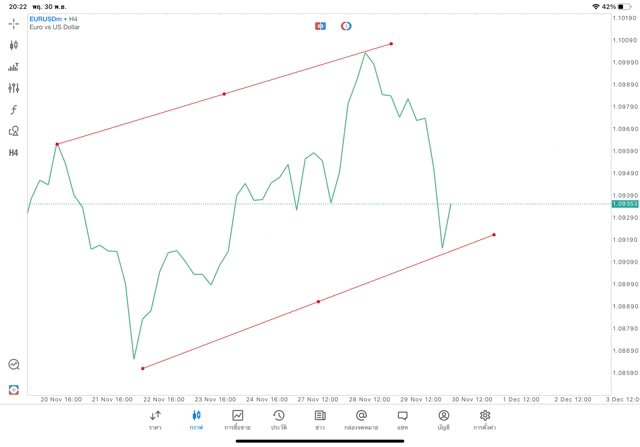Open chart settings sliders icon
Viewport: 640px width, 447px height.
coord(14,88)
